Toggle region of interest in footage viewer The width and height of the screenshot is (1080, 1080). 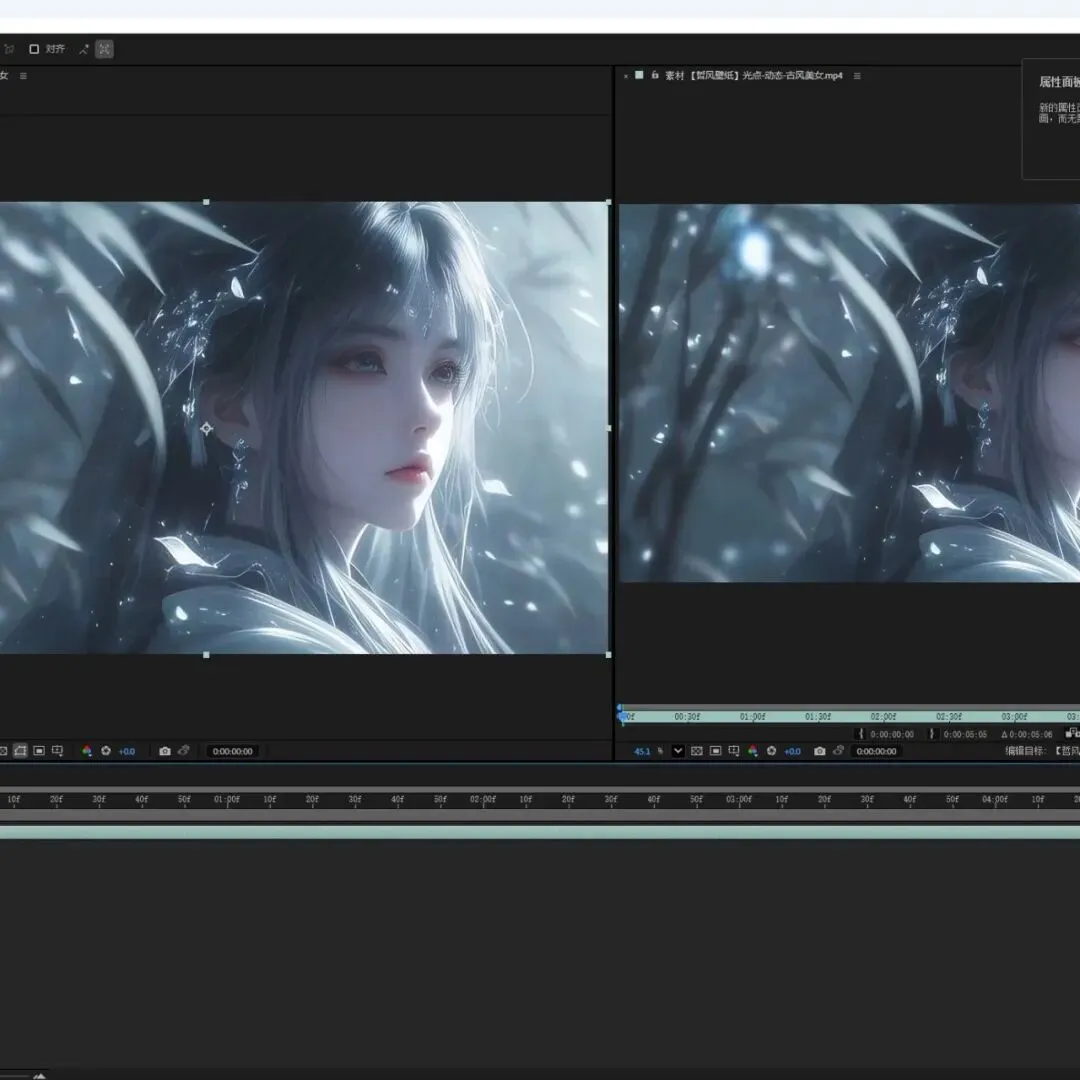point(716,751)
